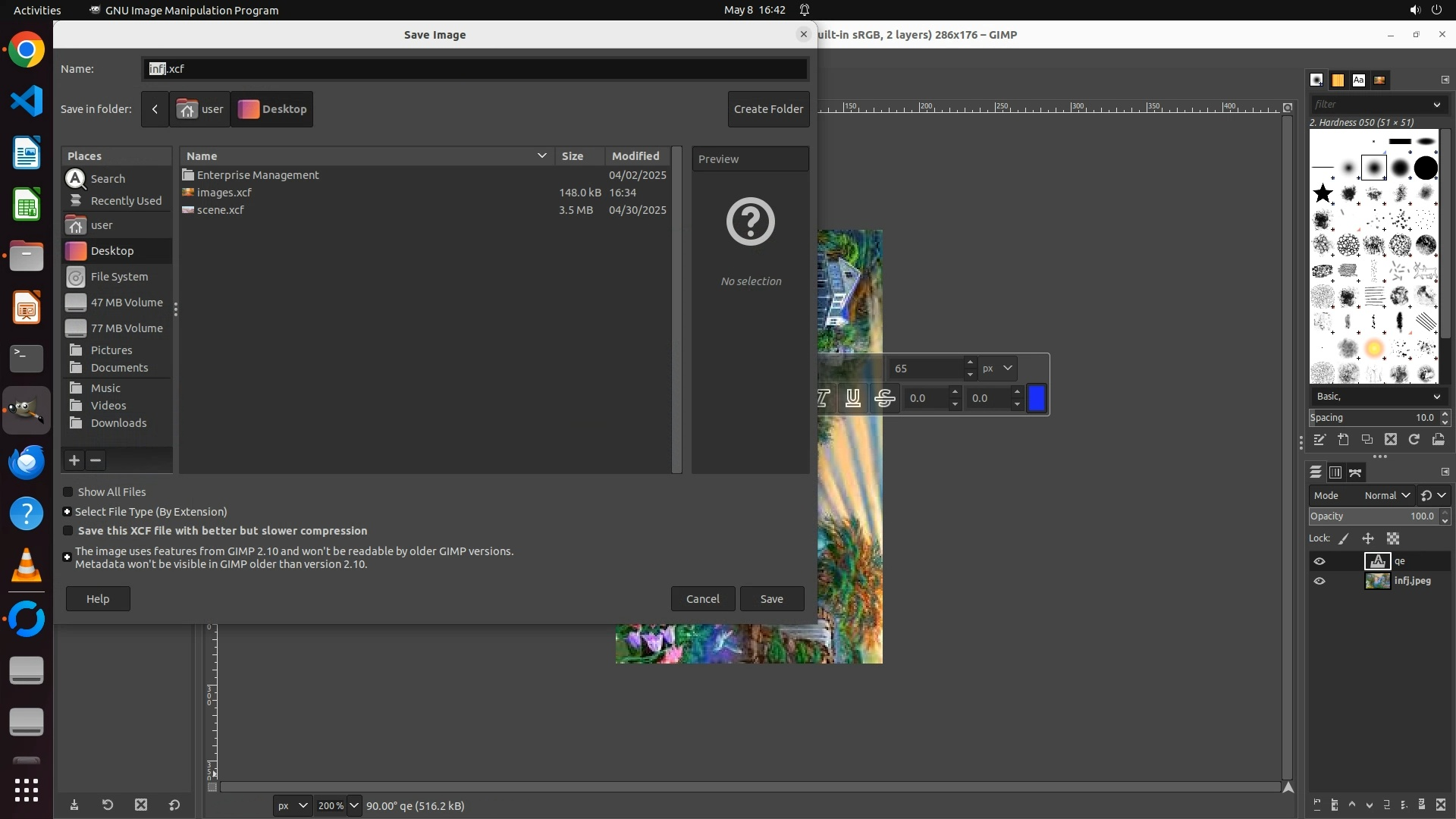The image size is (1456, 819).
Task: Select Recently Used in Places
Action: pyautogui.click(x=126, y=201)
